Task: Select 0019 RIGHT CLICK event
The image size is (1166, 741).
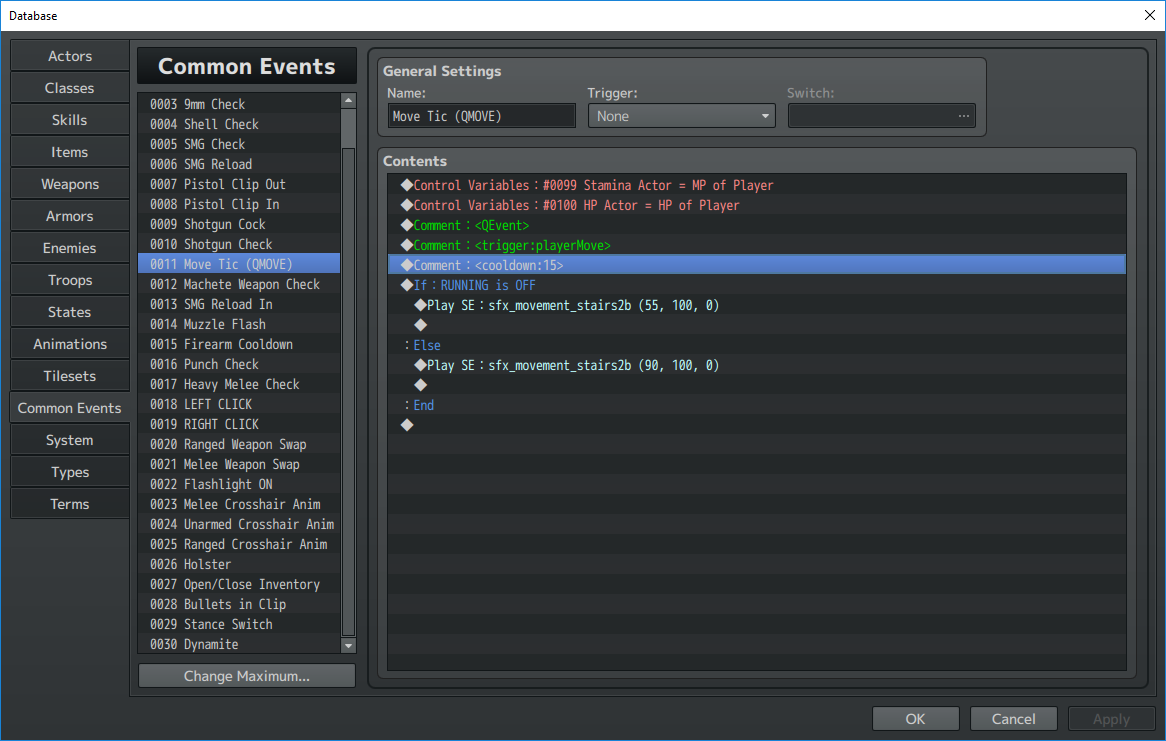Action: [239, 424]
